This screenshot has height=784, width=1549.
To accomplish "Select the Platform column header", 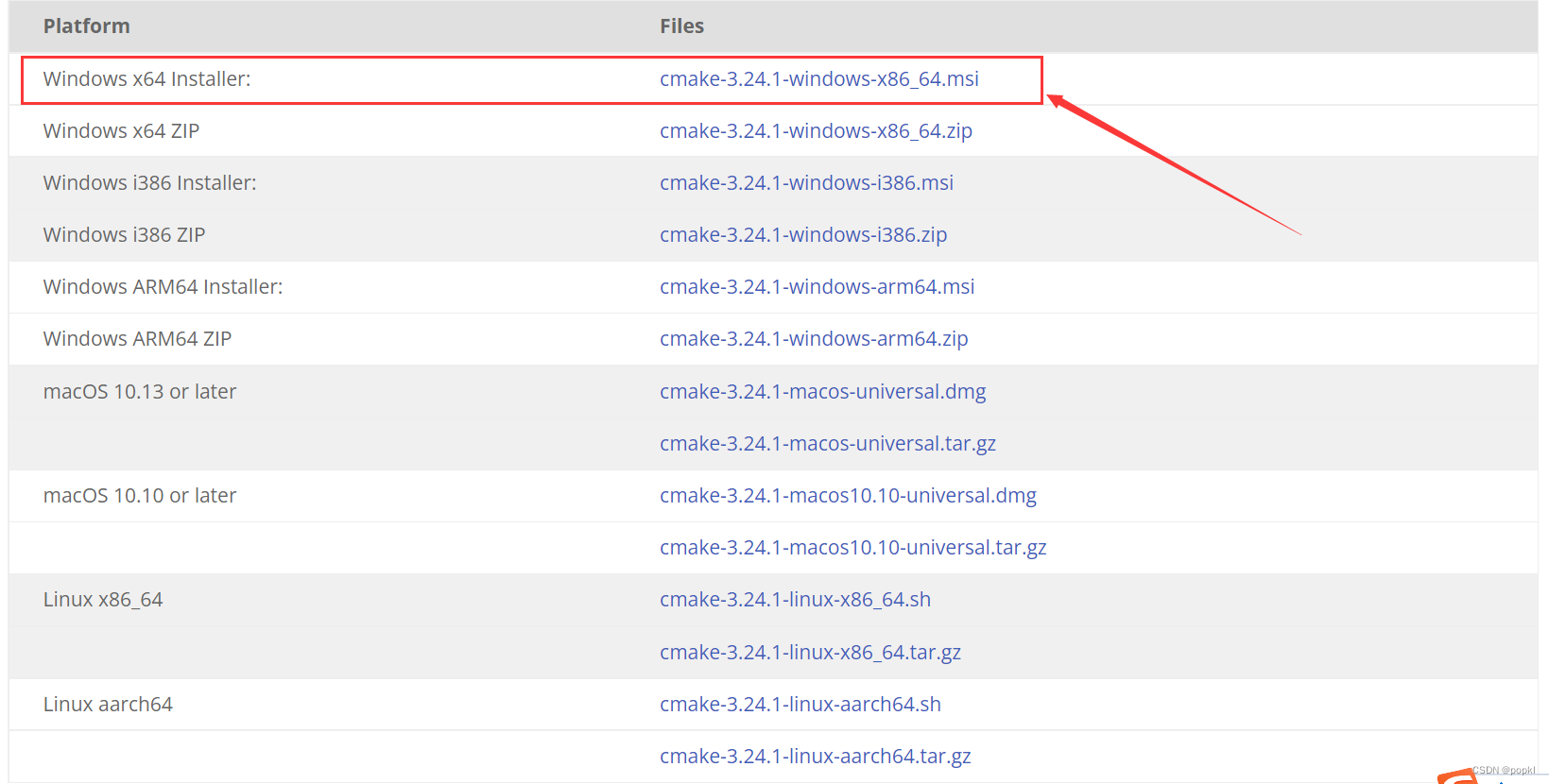I will [x=87, y=26].
